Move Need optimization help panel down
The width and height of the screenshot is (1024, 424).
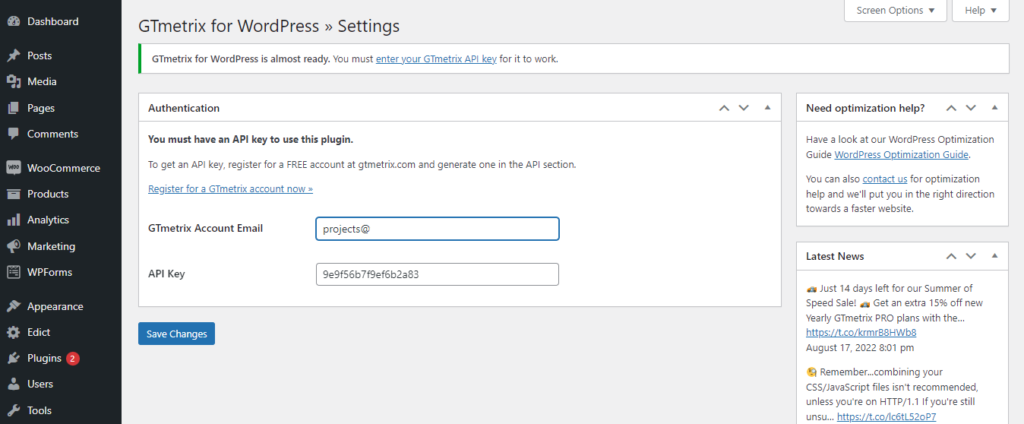point(971,108)
